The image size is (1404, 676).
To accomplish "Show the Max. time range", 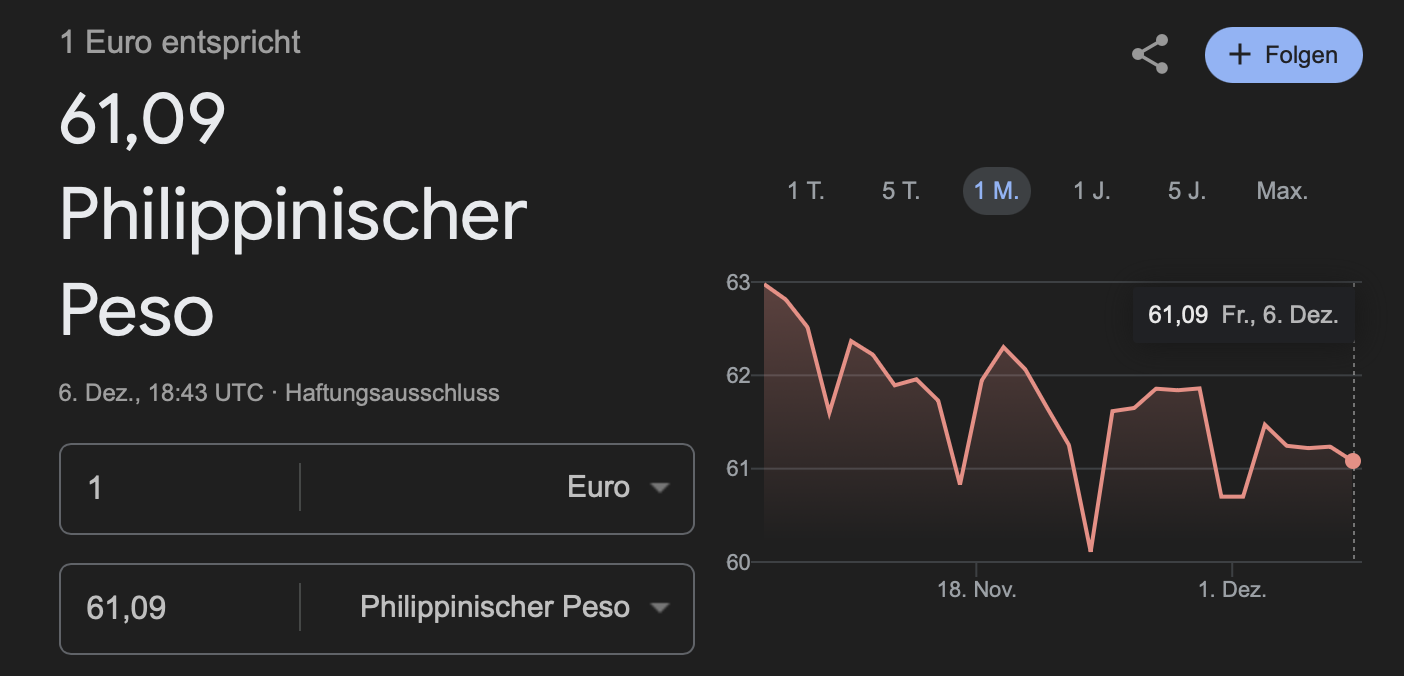I will 1282,191.
